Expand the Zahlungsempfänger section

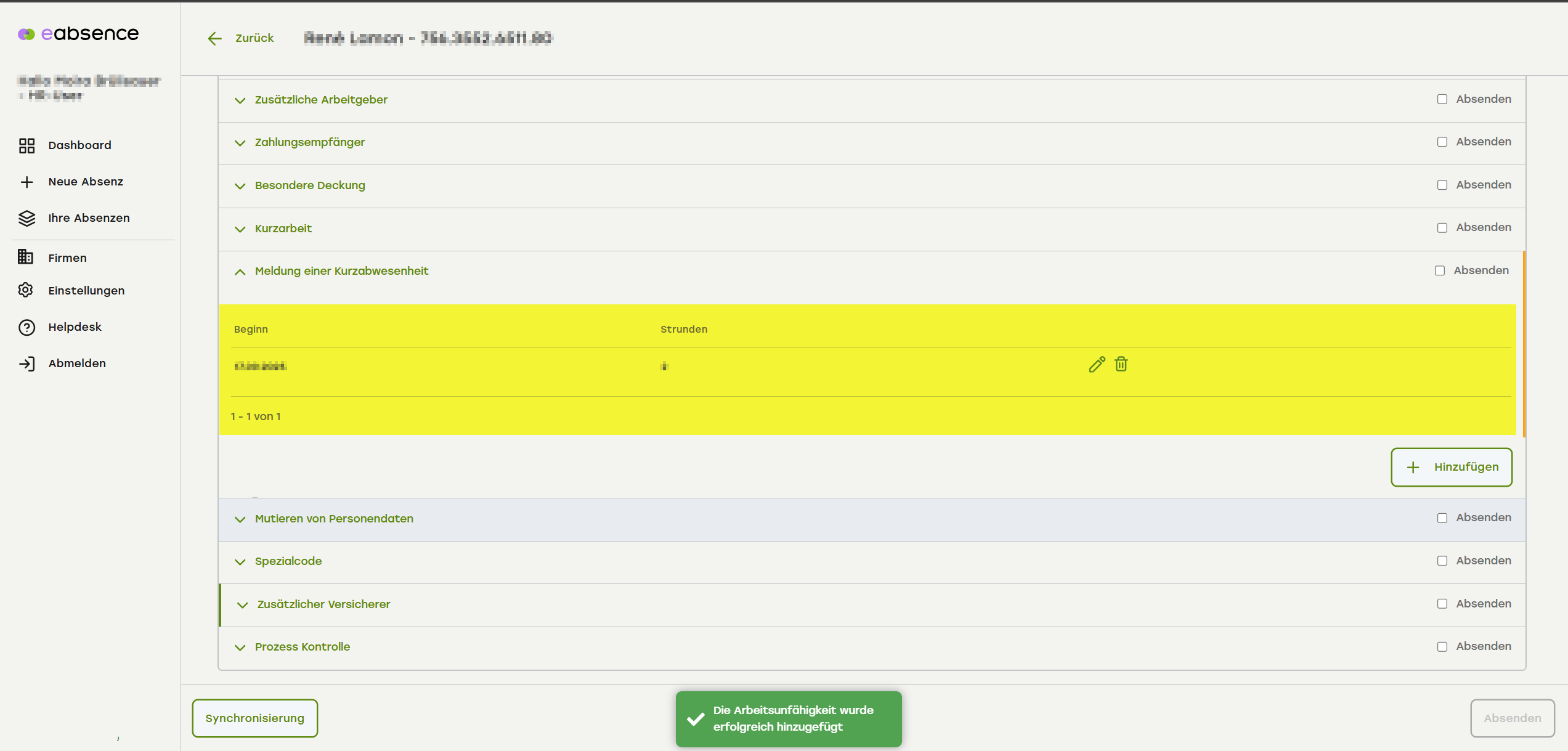pyautogui.click(x=309, y=142)
